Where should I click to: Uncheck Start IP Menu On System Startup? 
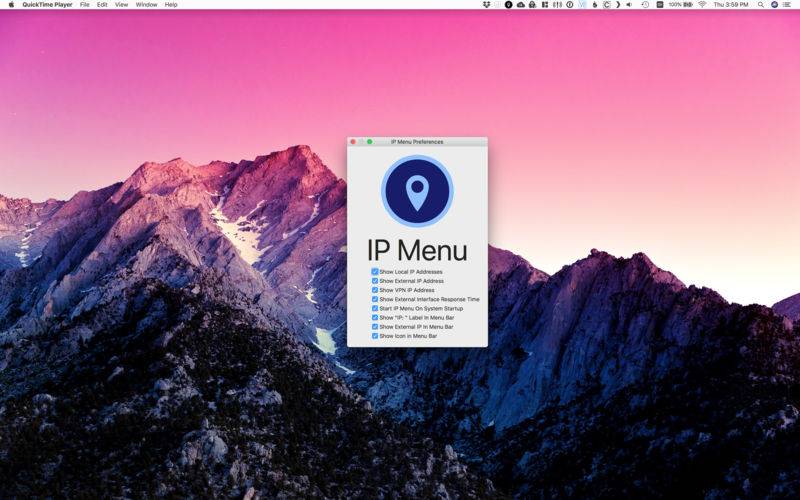click(x=375, y=309)
